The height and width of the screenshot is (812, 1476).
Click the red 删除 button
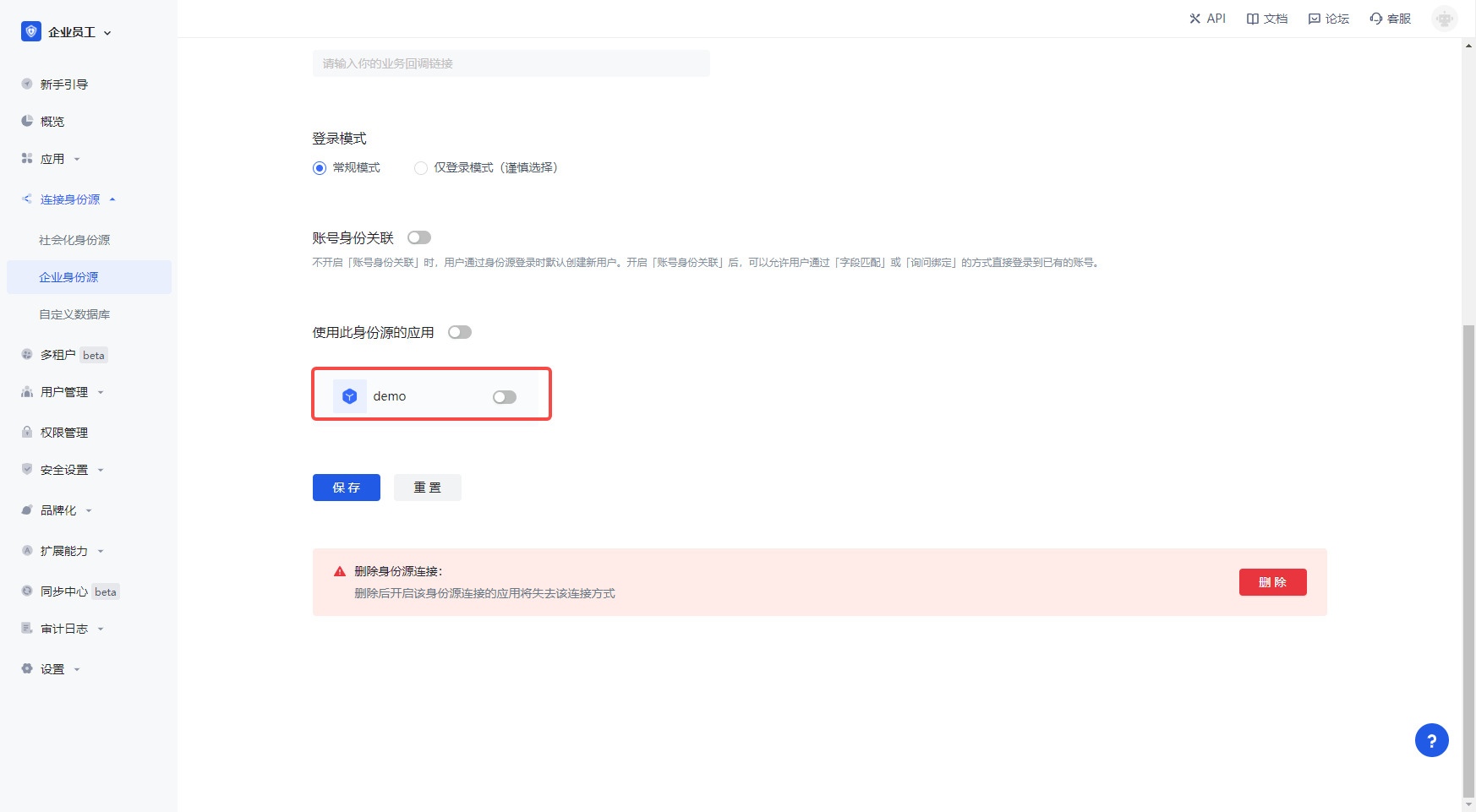[x=1272, y=582]
